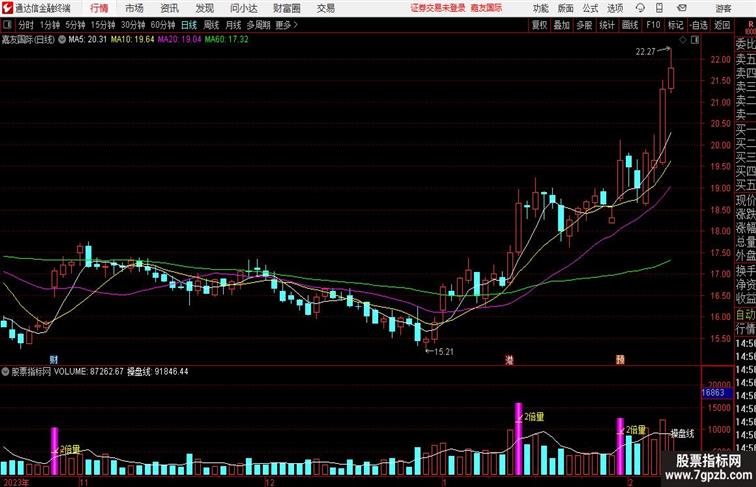
Task: Open the 资讯 tab
Action: [169, 8]
